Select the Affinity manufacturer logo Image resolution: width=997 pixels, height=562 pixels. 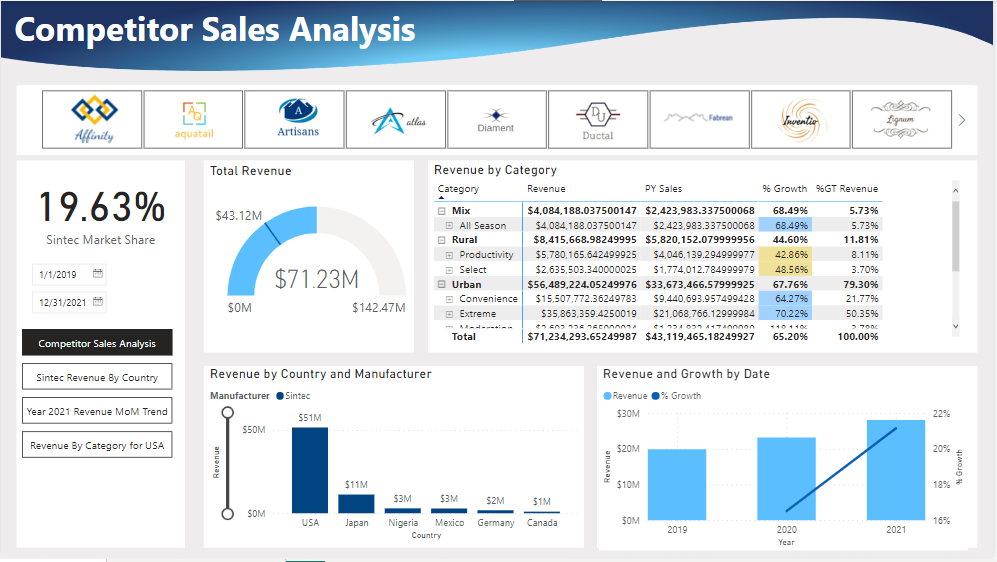(92, 119)
